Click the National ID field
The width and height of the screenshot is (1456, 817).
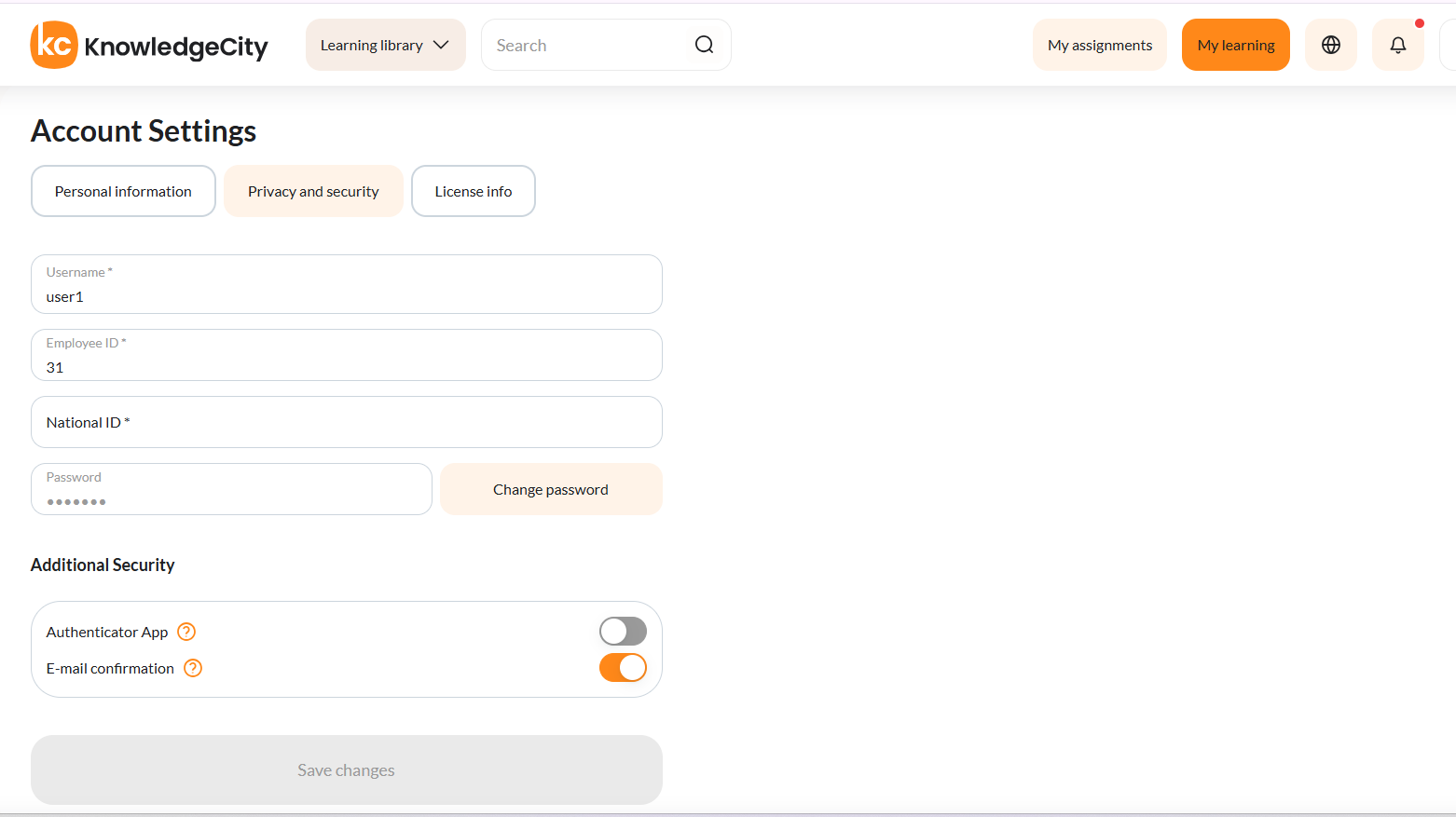pyautogui.click(x=347, y=422)
